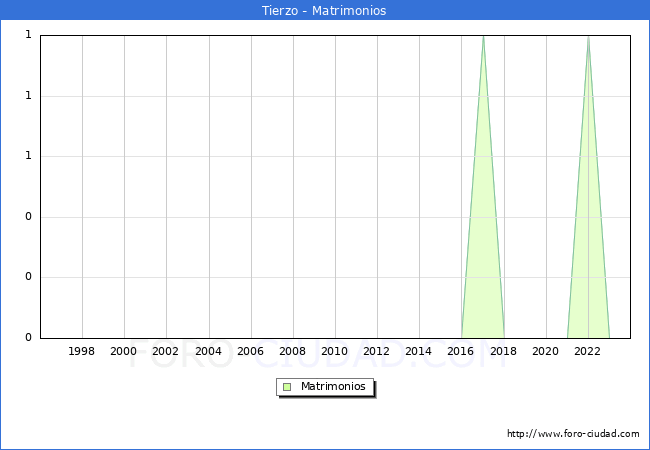Select the 2008 x-axis label
This screenshot has width=650, height=450.
[x=293, y=351]
